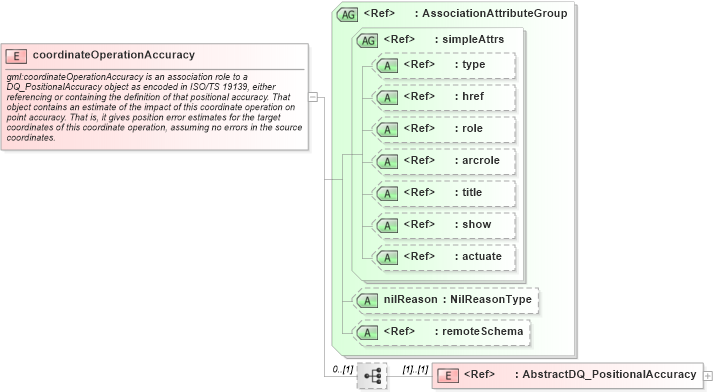Click the A icon beside show
The height and width of the screenshot is (392, 713).
pyautogui.click(x=387, y=226)
